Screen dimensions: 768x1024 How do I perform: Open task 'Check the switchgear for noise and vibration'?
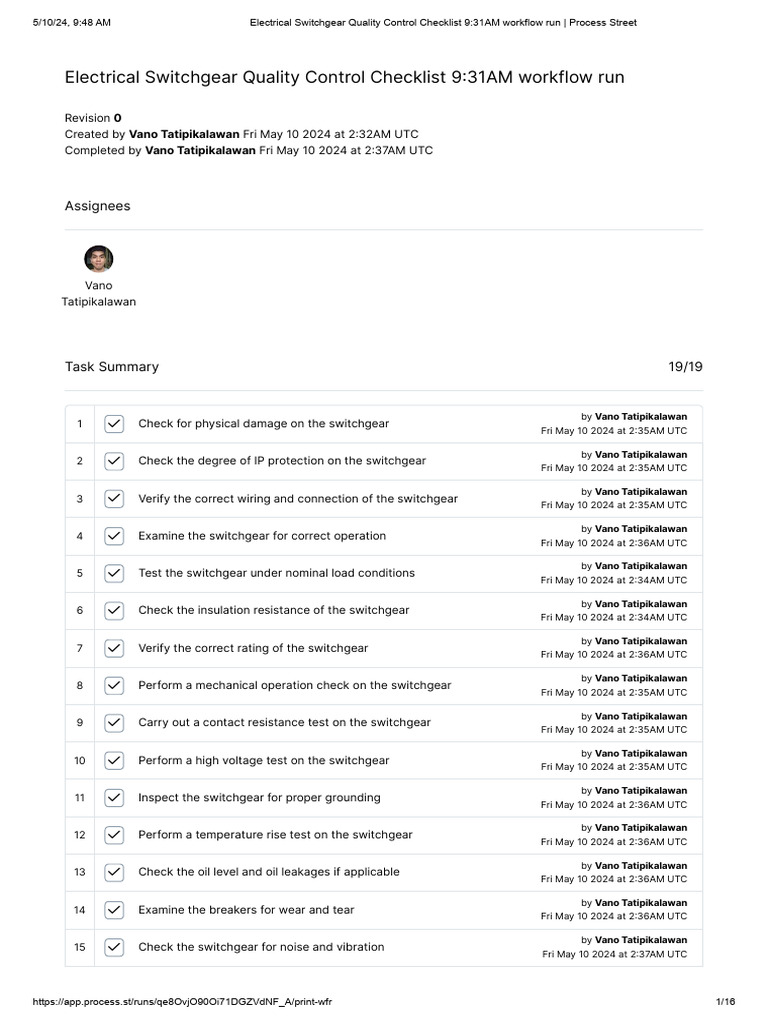[x=261, y=947]
